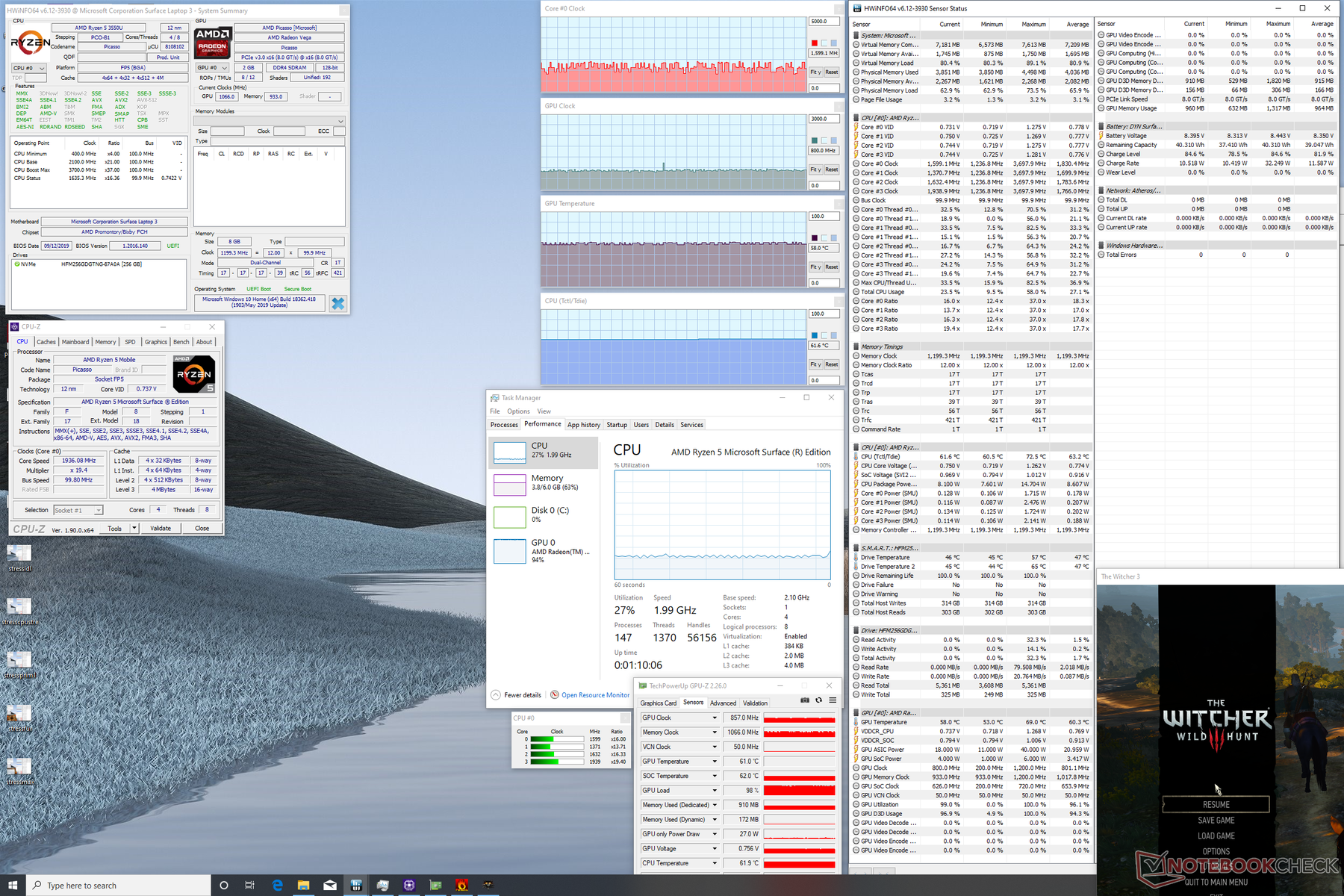Collapse Task Manager with the Fewer details arrow
Image resolution: width=1344 pixels, height=896 pixels.
click(496, 694)
